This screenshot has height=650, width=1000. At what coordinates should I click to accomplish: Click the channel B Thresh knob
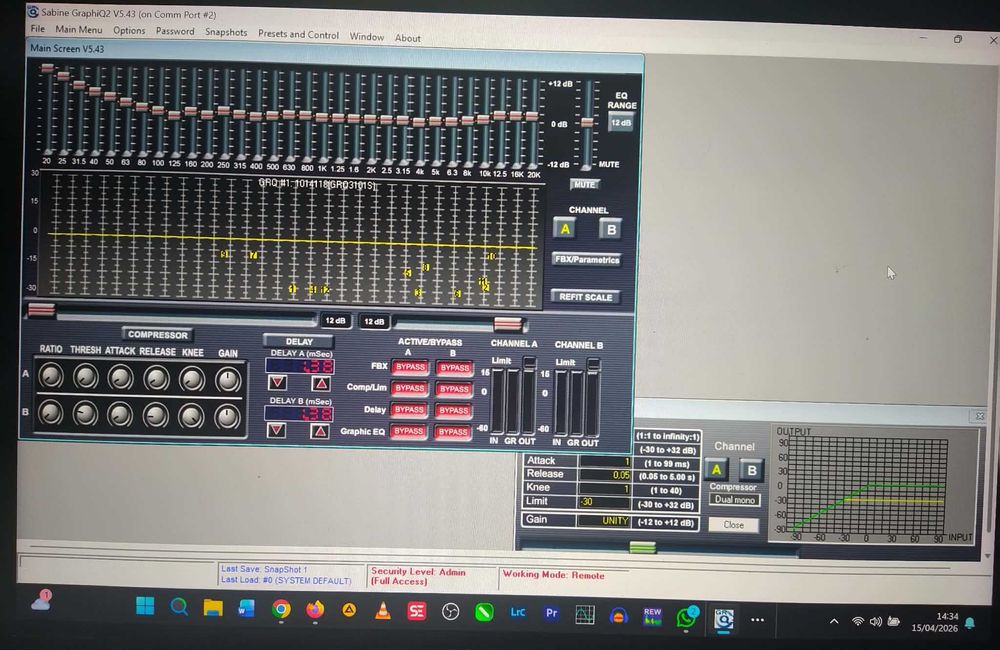[x=85, y=414]
